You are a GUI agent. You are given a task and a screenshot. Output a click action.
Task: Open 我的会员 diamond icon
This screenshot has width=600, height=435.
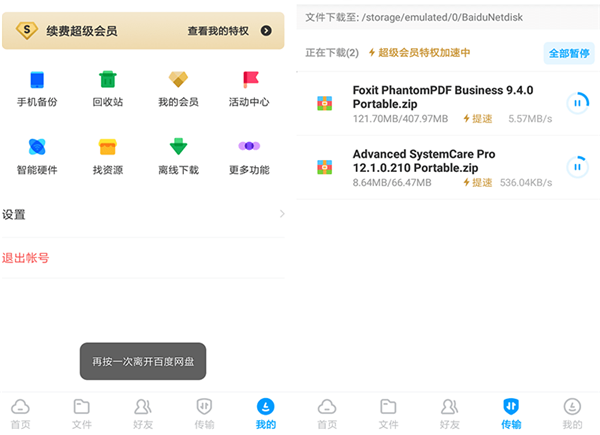(x=178, y=79)
